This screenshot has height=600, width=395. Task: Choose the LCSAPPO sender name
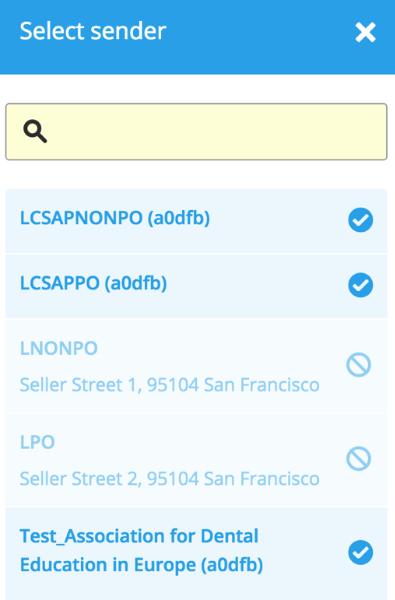click(60, 283)
